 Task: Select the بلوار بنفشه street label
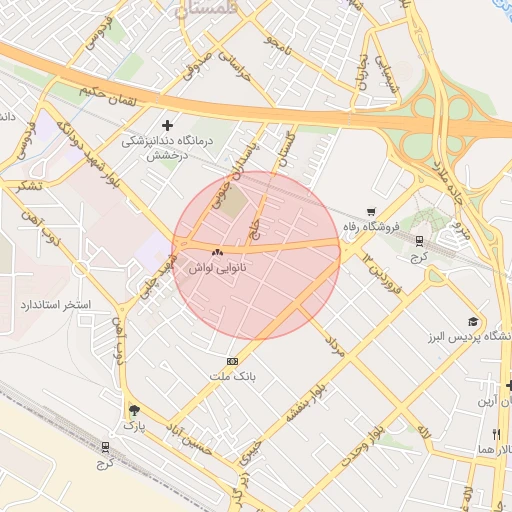tap(307, 402)
